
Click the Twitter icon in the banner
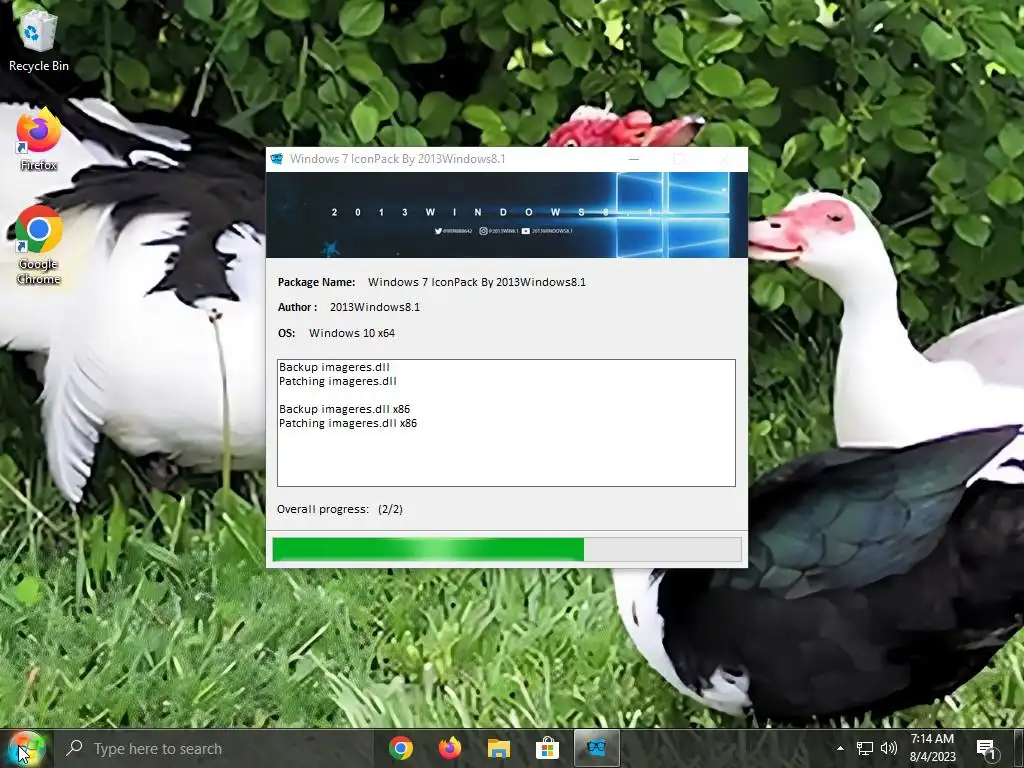[438, 231]
